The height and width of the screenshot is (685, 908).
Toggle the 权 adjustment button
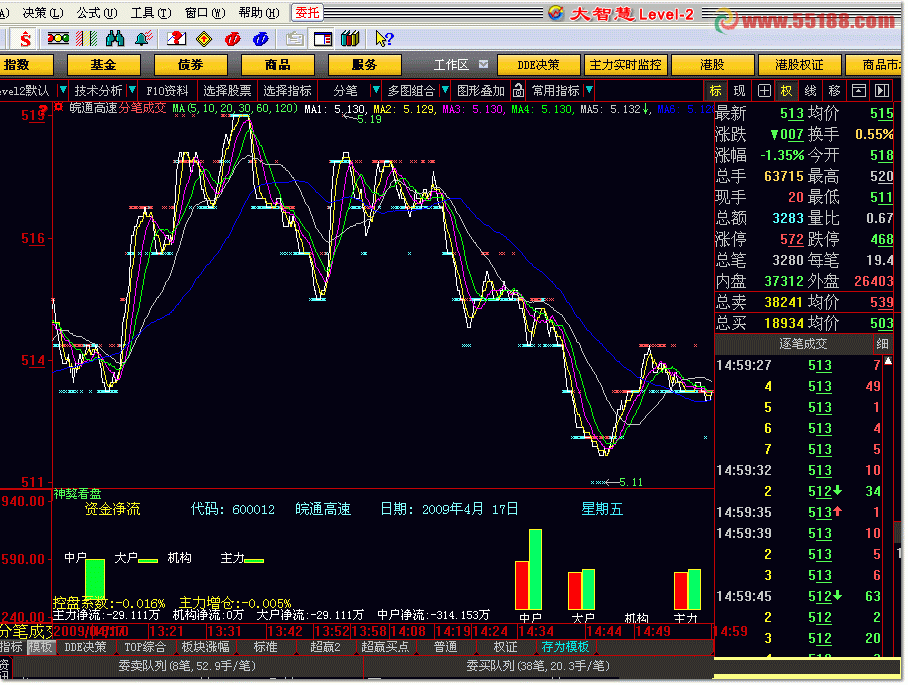[x=786, y=91]
